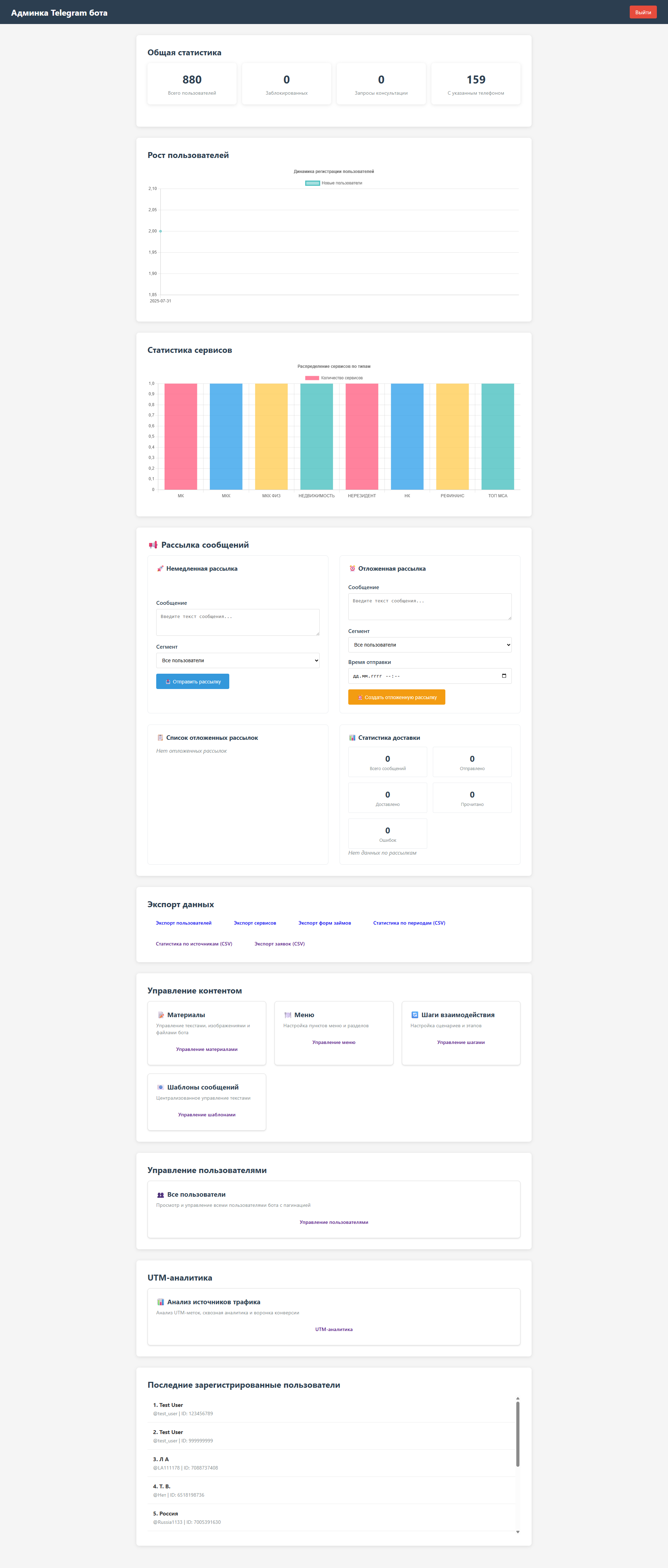The height and width of the screenshot is (1568, 668).
Task: Expand Сегмент dropdown in delayed mailing
Action: [x=430, y=644]
